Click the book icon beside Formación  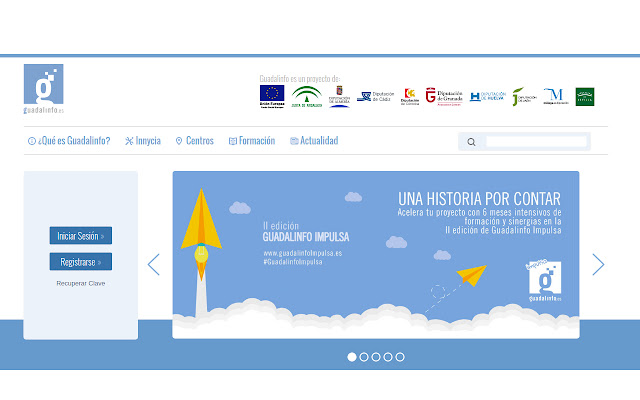click(233, 141)
